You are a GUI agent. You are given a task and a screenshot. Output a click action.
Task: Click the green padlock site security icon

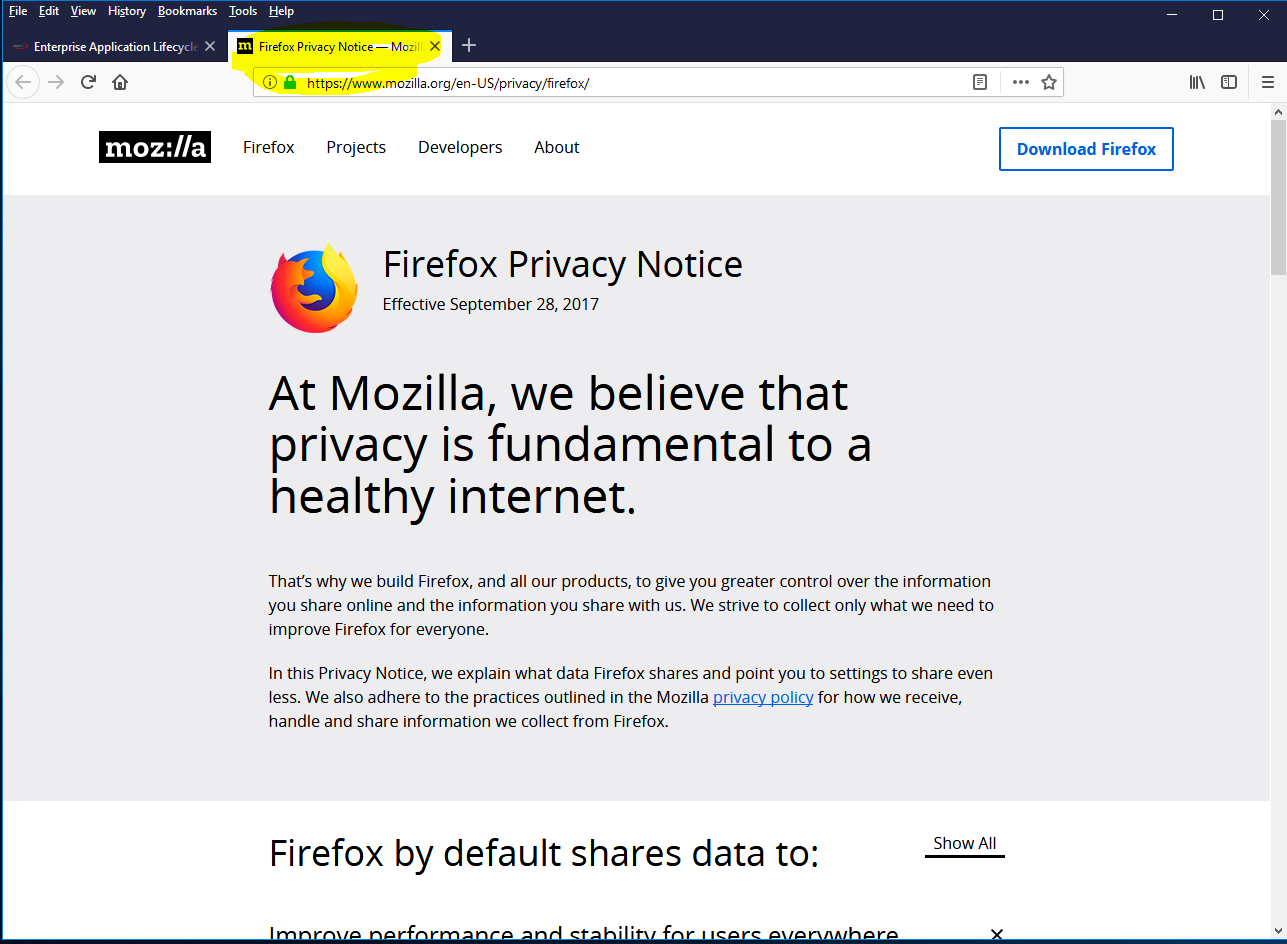(290, 83)
